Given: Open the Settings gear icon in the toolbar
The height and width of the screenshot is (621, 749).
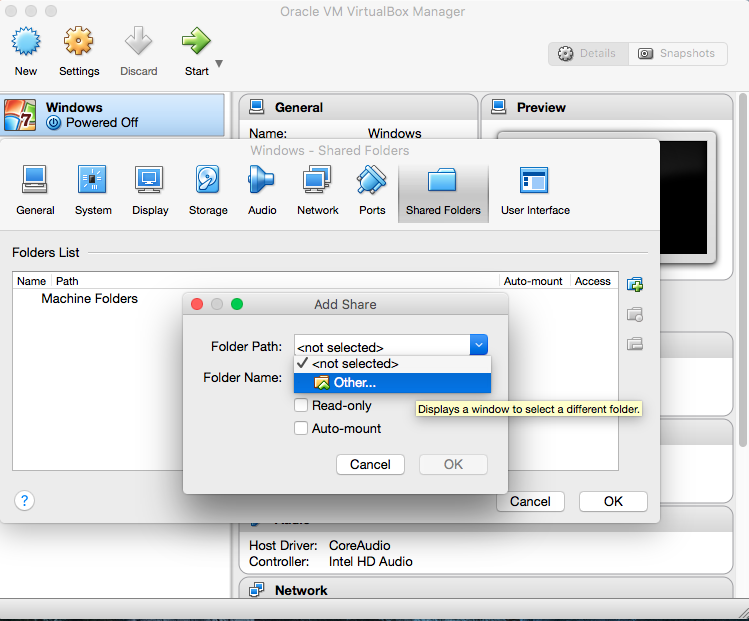Looking at the screenshot, I should (79, 42).
